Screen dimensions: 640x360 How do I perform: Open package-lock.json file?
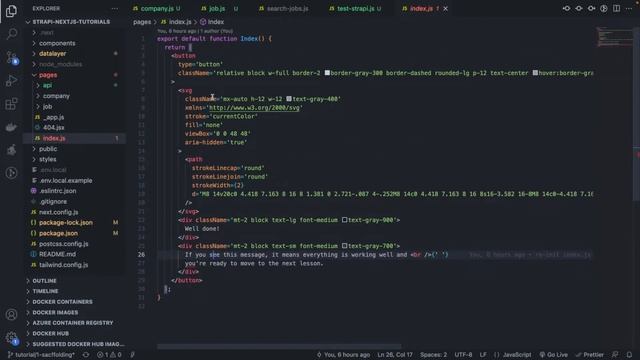coord(65,222)
